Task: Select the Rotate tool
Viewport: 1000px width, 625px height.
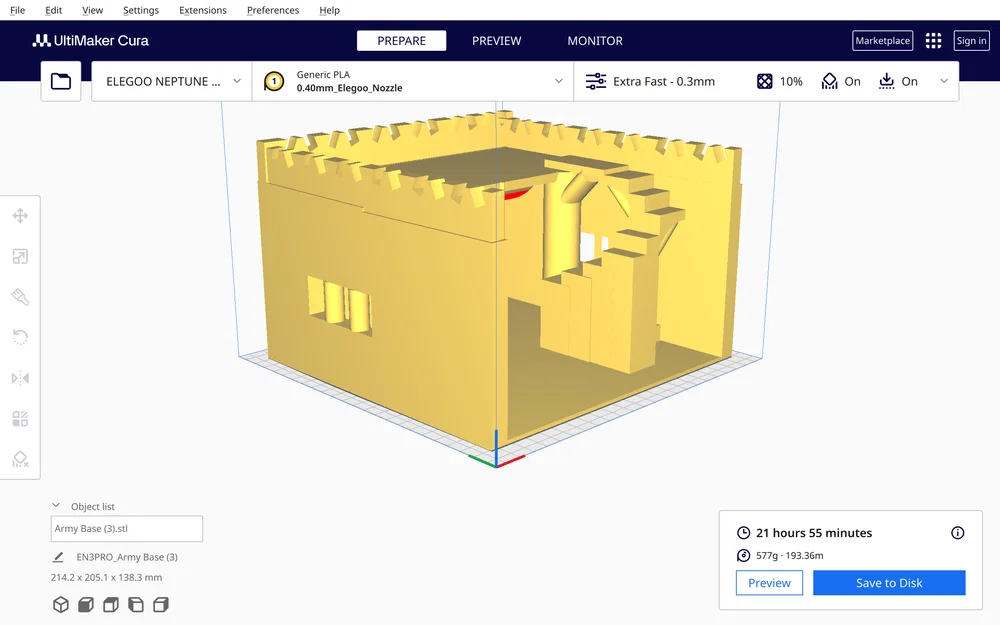Action: click(x=20, y=337)
